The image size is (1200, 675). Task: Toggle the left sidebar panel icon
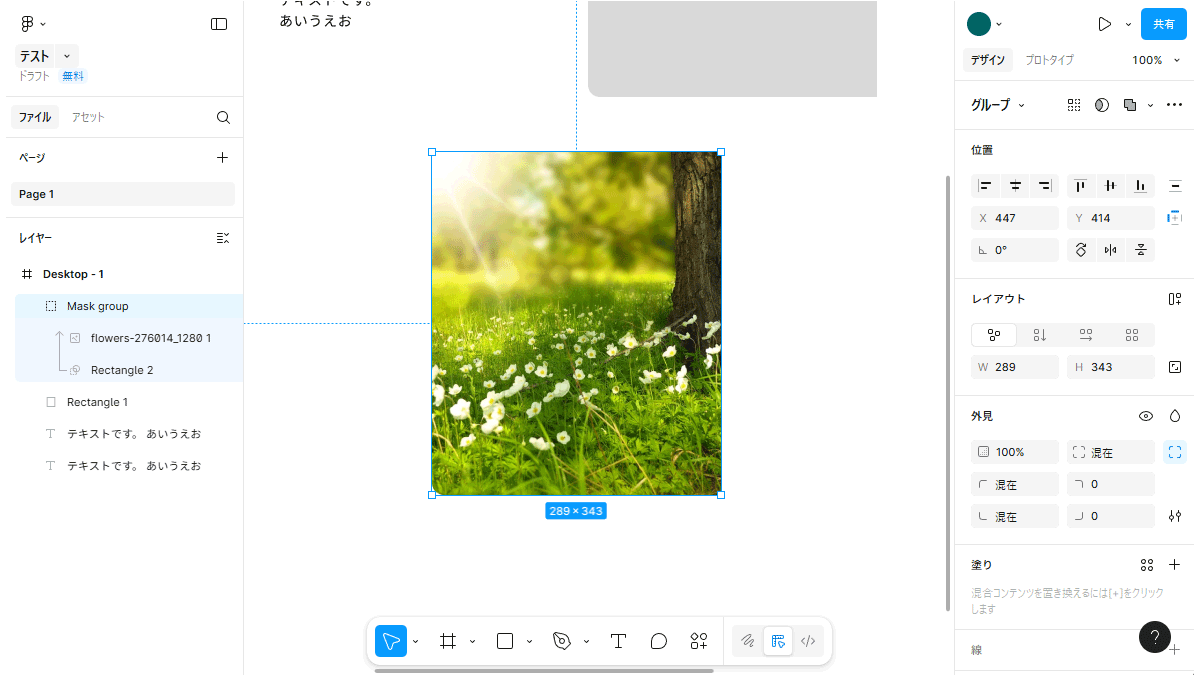tap(219, 24)
